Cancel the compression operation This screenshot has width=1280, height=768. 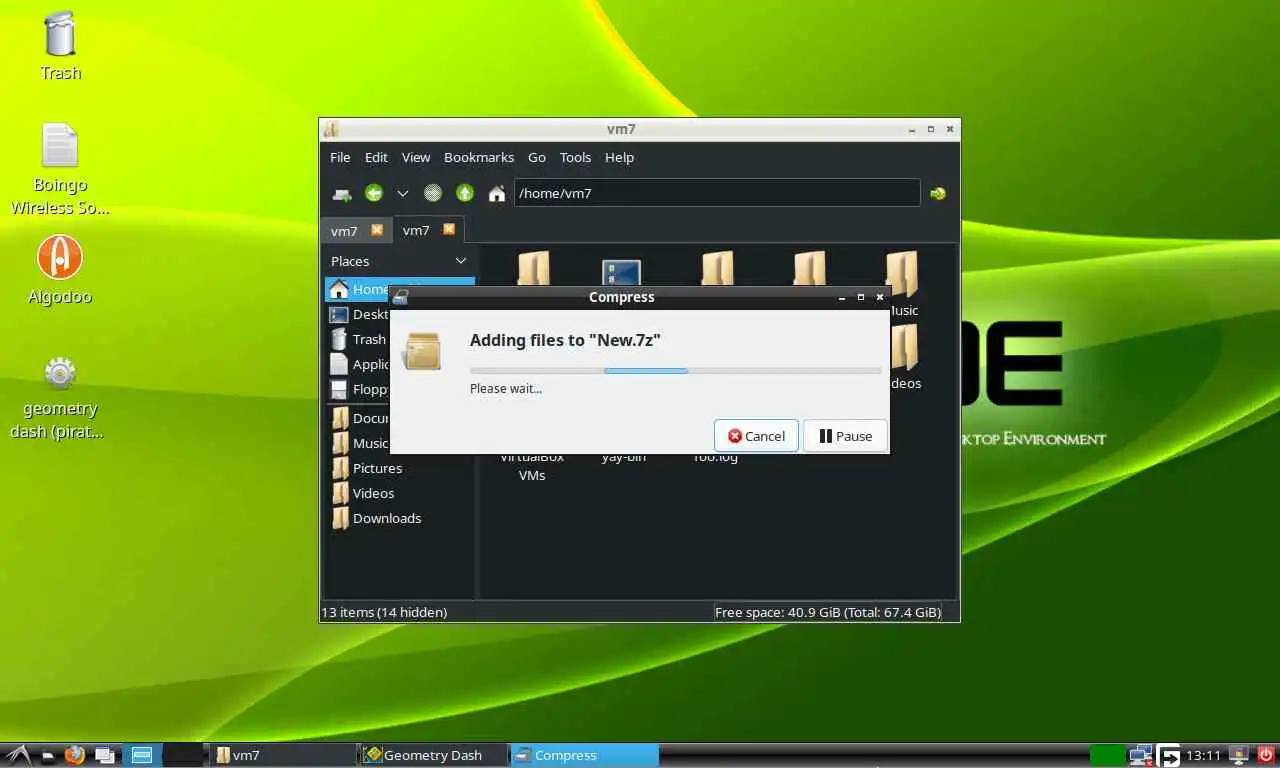tap(756, 436)
